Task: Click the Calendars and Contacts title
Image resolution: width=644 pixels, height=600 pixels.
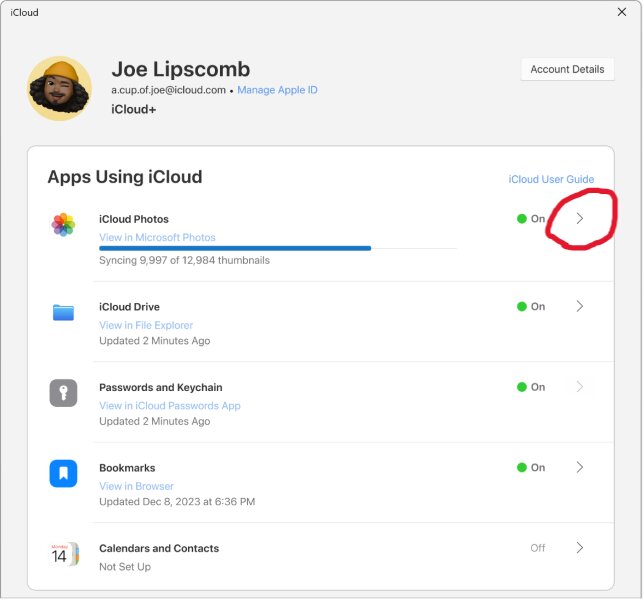Action: [159, 549]
